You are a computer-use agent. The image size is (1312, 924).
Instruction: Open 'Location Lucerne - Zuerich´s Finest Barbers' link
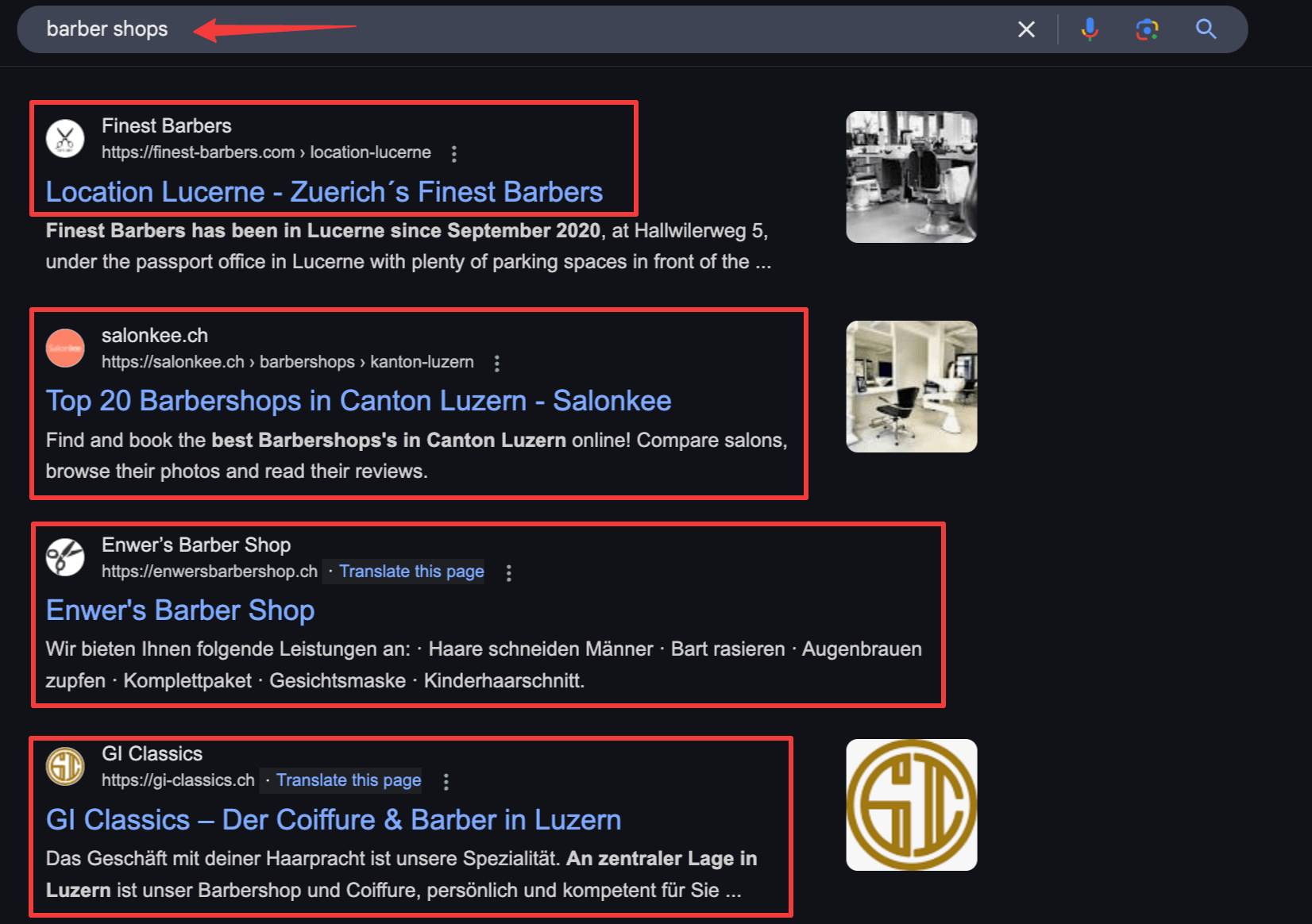click(324, 192)
